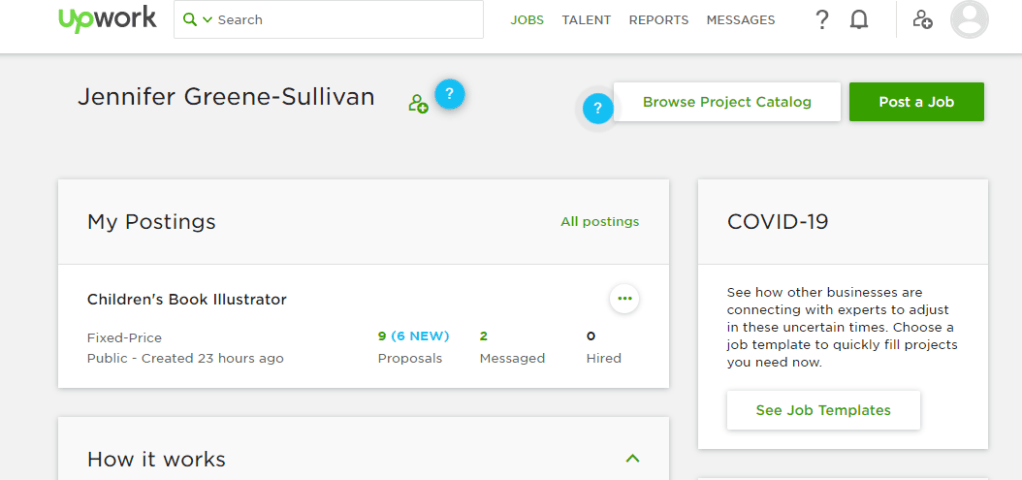Click the invite user icon in the top navigation

point(923,20)
